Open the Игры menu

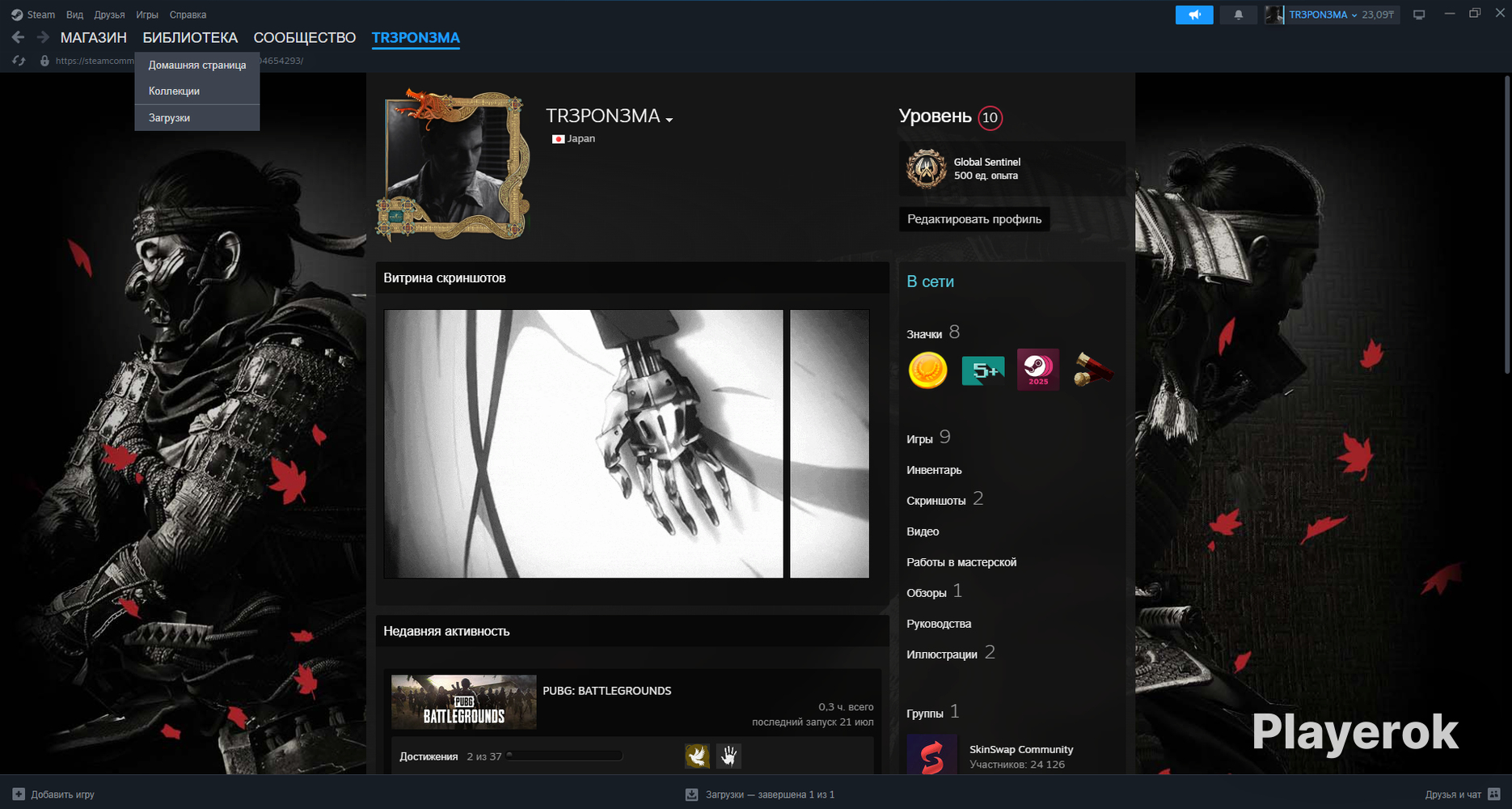pos(147,15)
